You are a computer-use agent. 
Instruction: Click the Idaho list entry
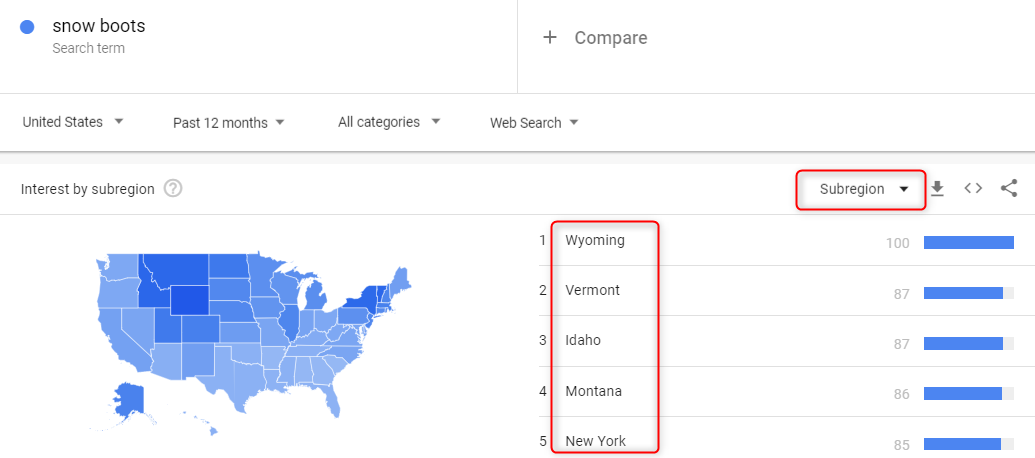point(583,340)
